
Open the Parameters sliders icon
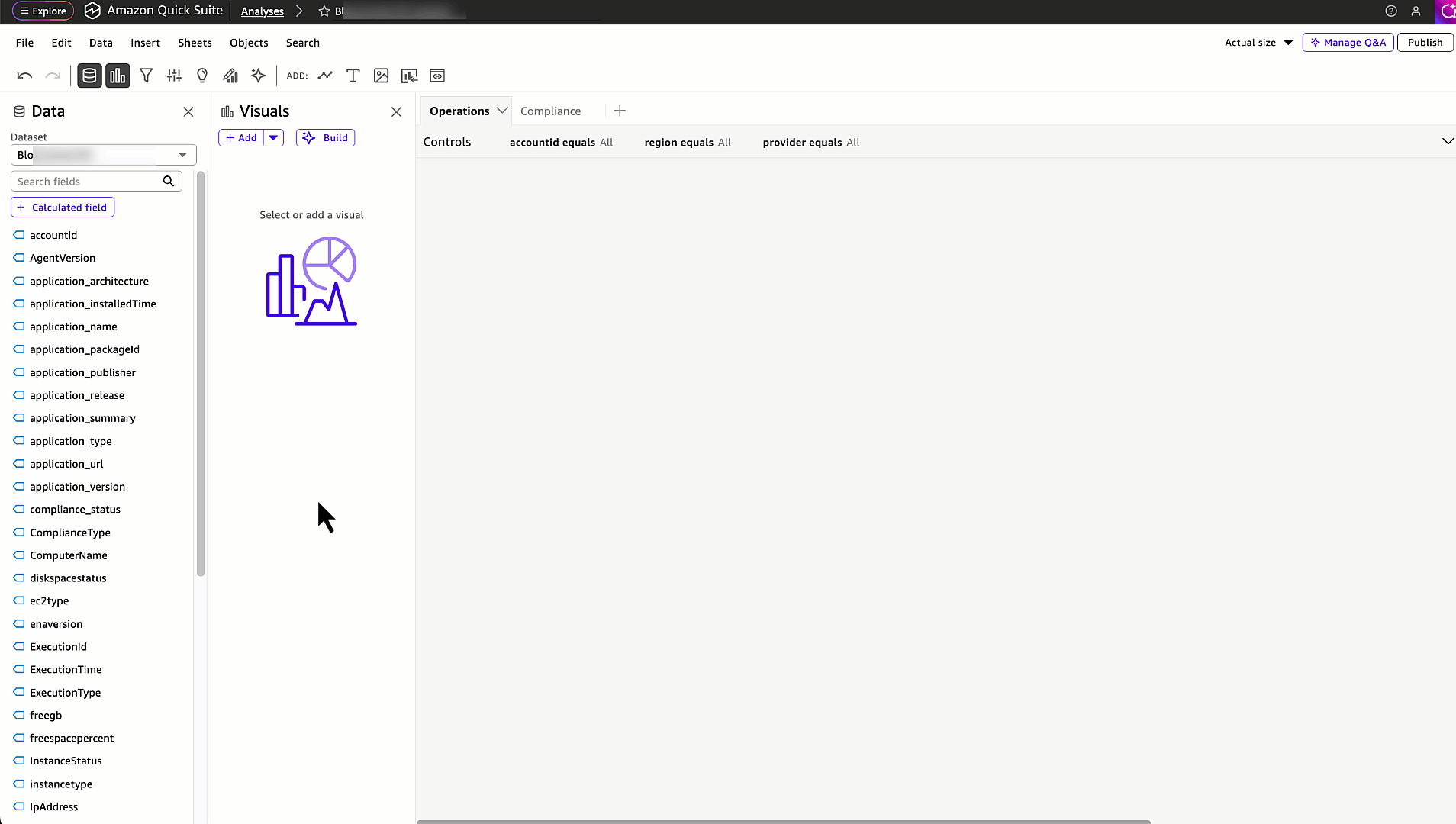(174, 76)
